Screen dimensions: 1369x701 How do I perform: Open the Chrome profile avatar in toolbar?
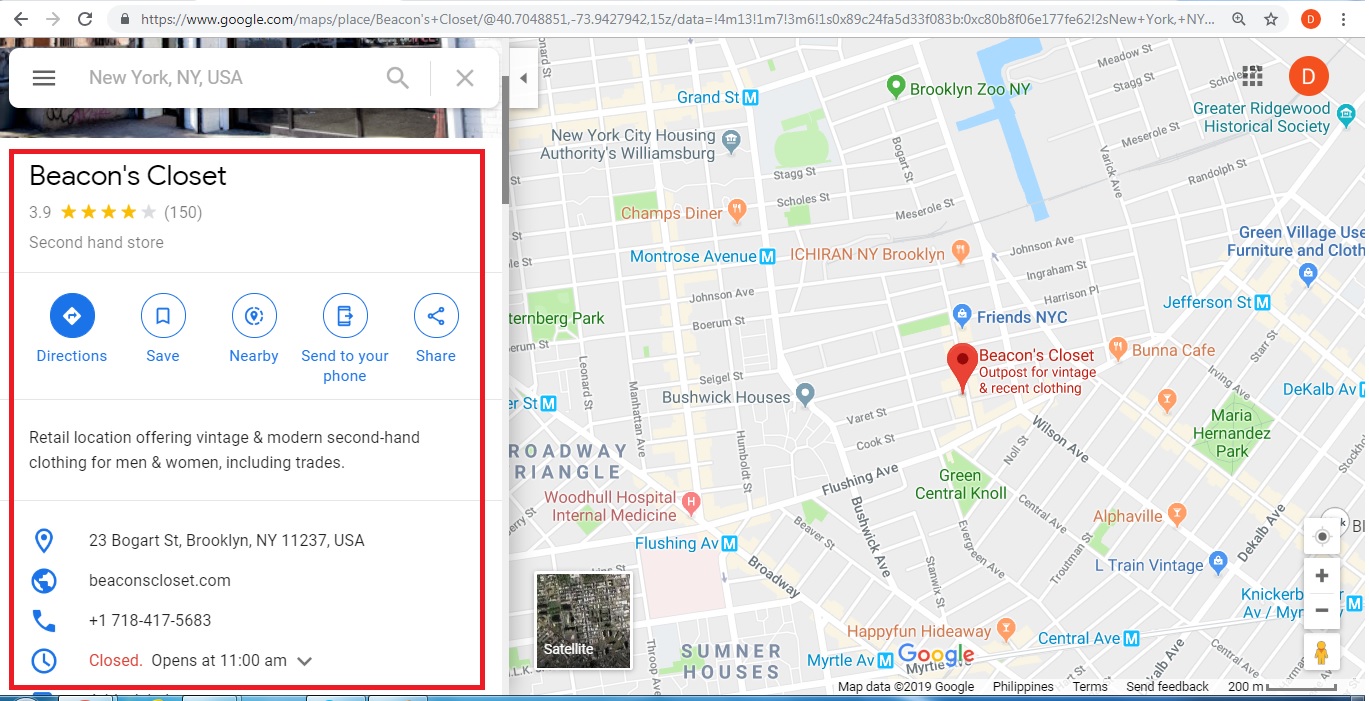click(x=1311, y=19)
